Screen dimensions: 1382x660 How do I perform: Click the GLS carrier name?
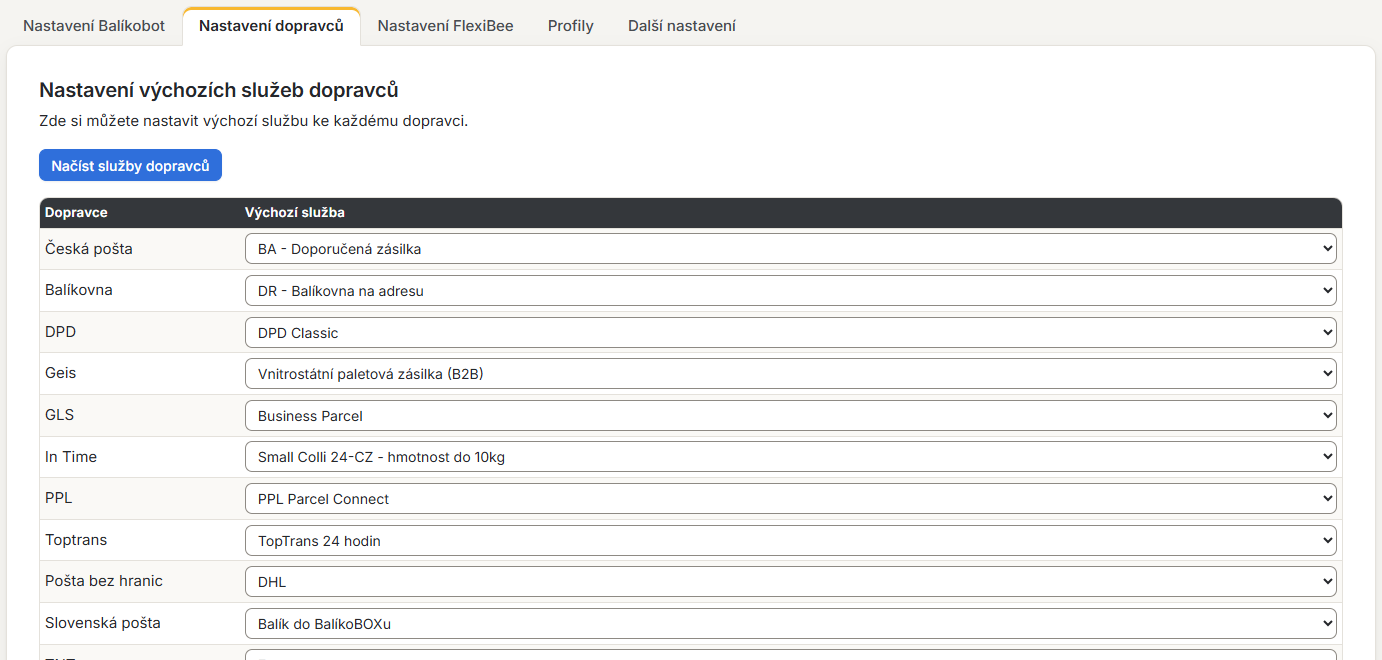(x=59, y=415)
